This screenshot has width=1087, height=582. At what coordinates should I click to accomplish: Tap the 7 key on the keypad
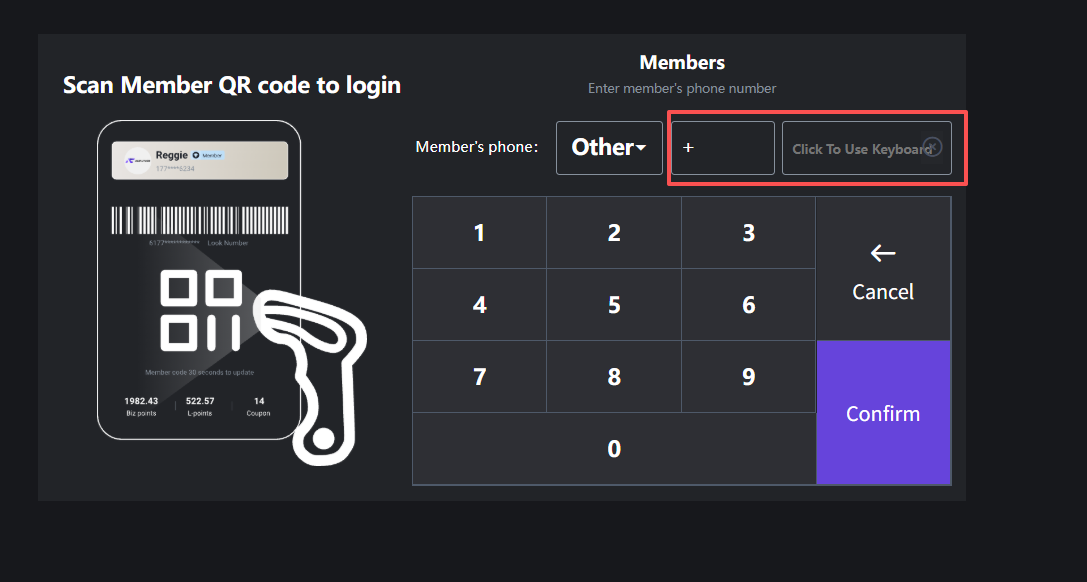(x=480, y=377)
